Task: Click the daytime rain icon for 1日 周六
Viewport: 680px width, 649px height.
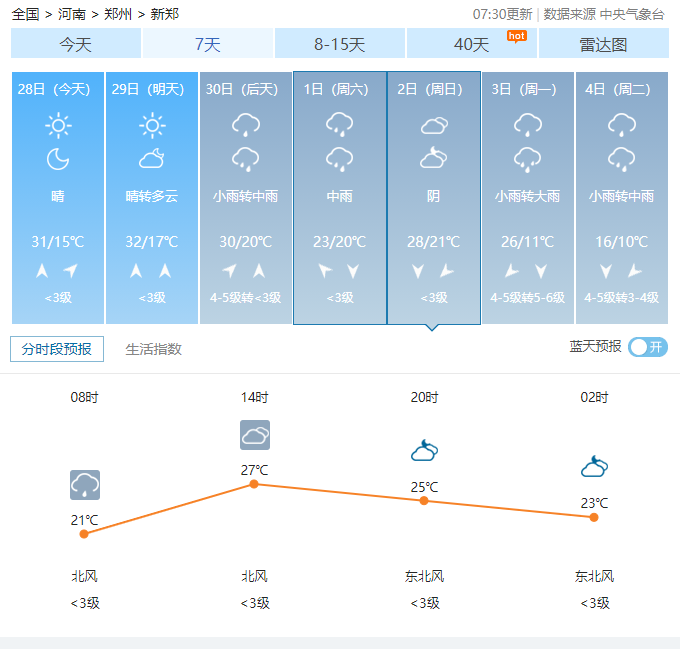Action: 340,125
